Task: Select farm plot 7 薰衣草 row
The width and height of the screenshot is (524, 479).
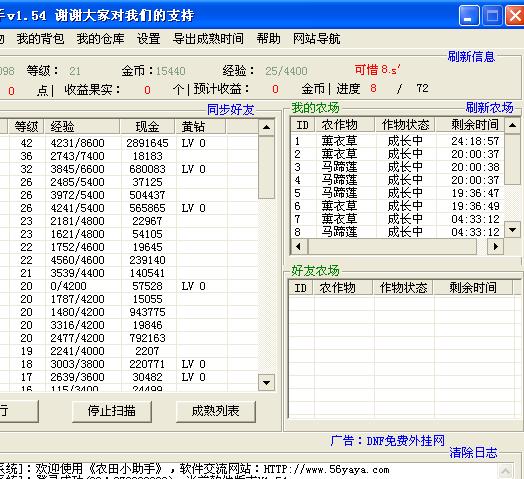Action: tap(397, 219)
